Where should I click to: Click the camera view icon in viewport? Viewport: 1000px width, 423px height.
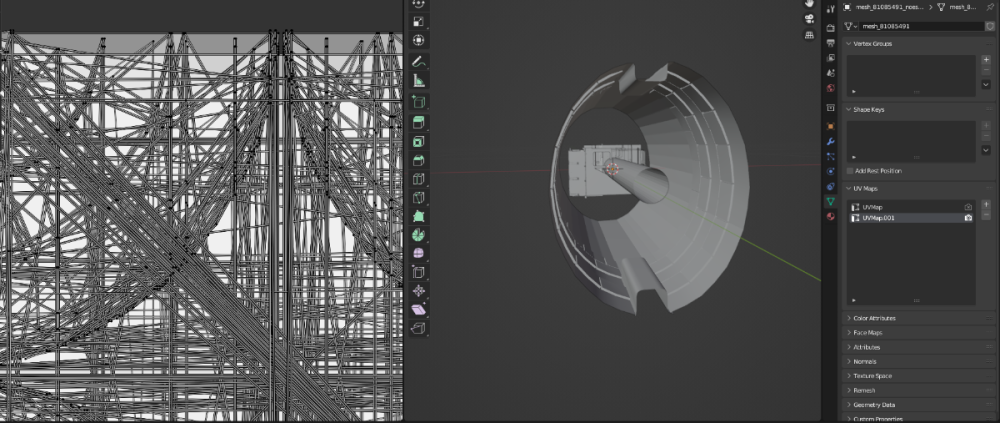(x=808, y=19)
